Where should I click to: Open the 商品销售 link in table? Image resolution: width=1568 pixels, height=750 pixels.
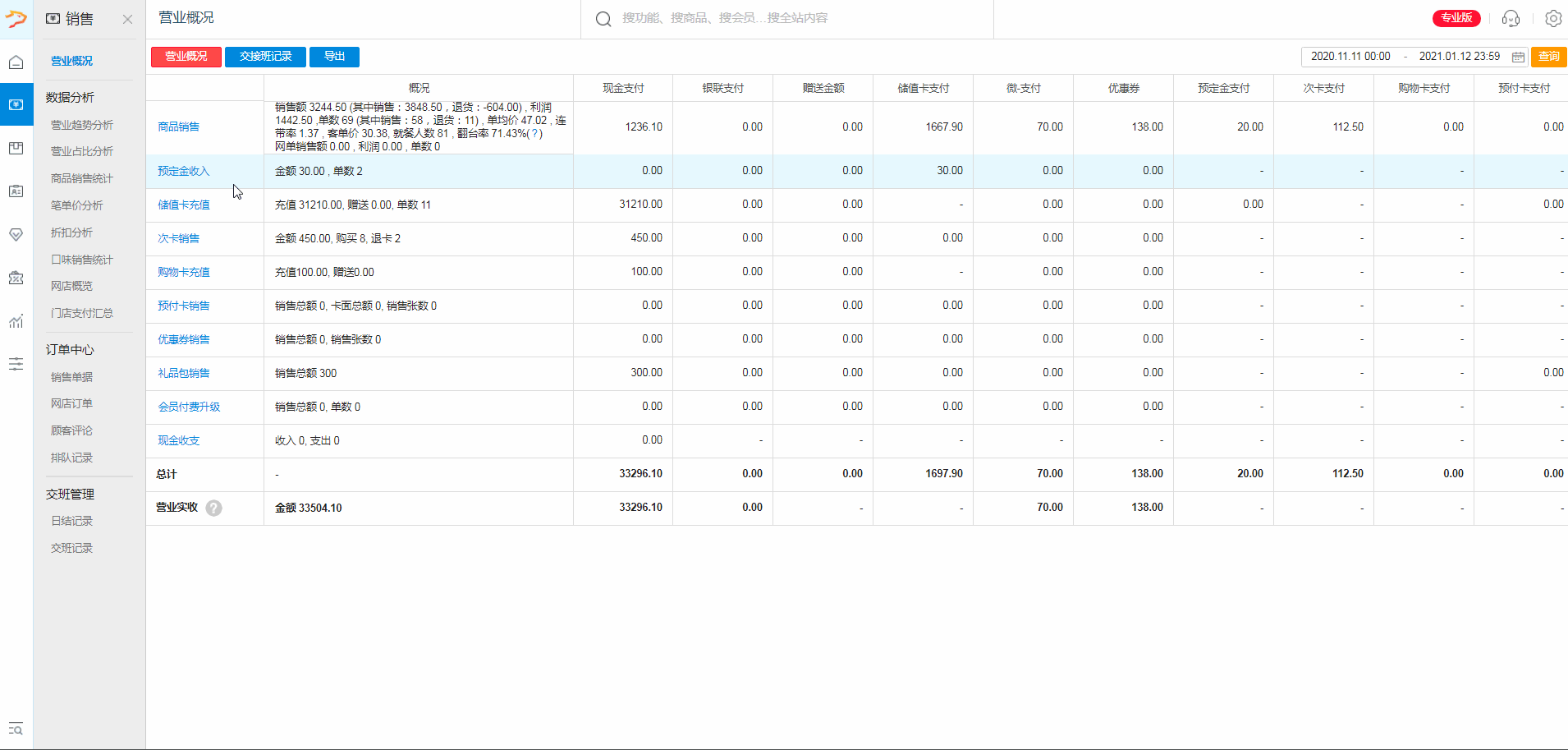[x=179, y=127]
